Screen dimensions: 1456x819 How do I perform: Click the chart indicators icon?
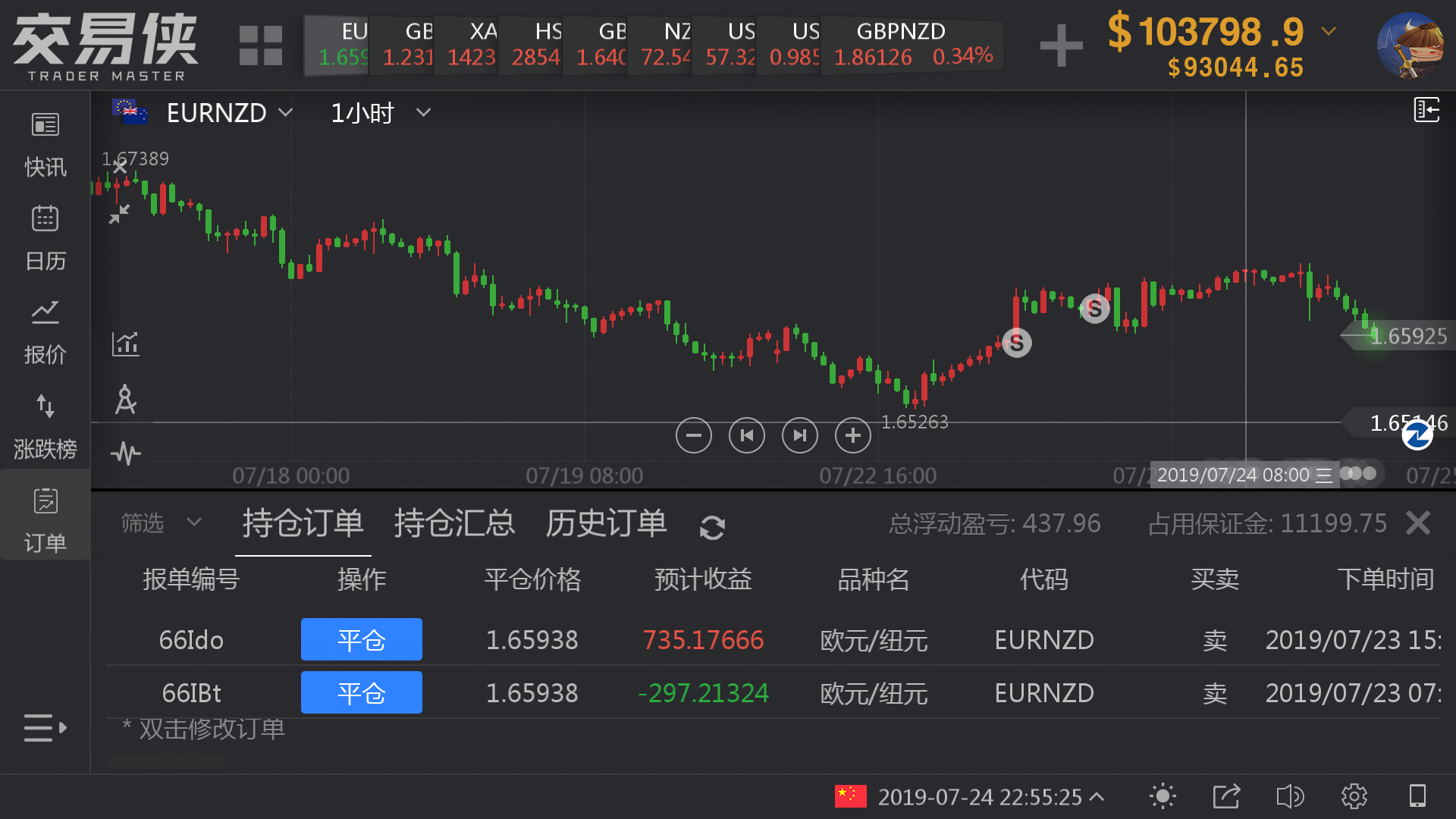[126, 344]
